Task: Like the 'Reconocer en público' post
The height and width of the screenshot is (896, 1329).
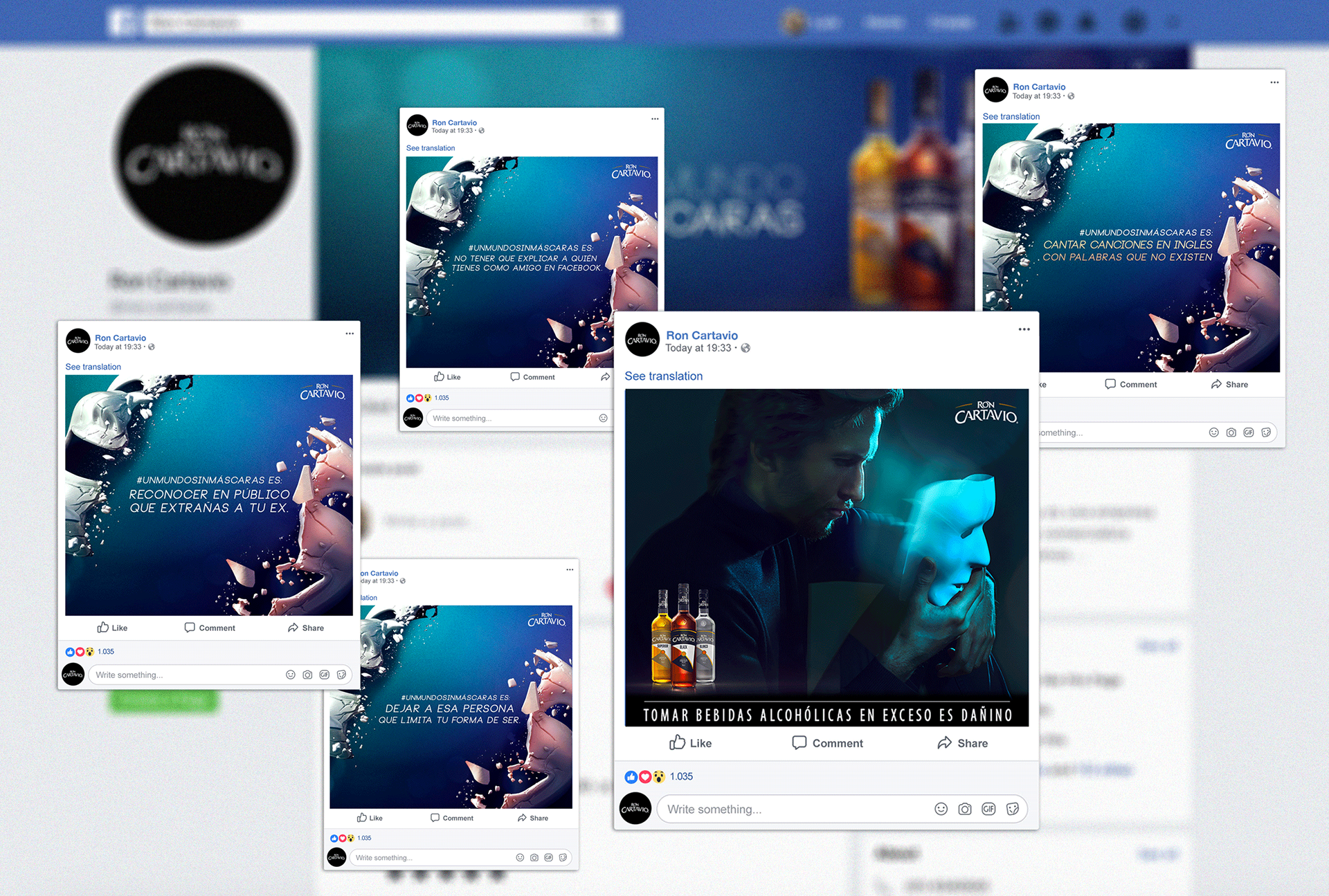Action: pyautogui.click(x=112, y=628)
